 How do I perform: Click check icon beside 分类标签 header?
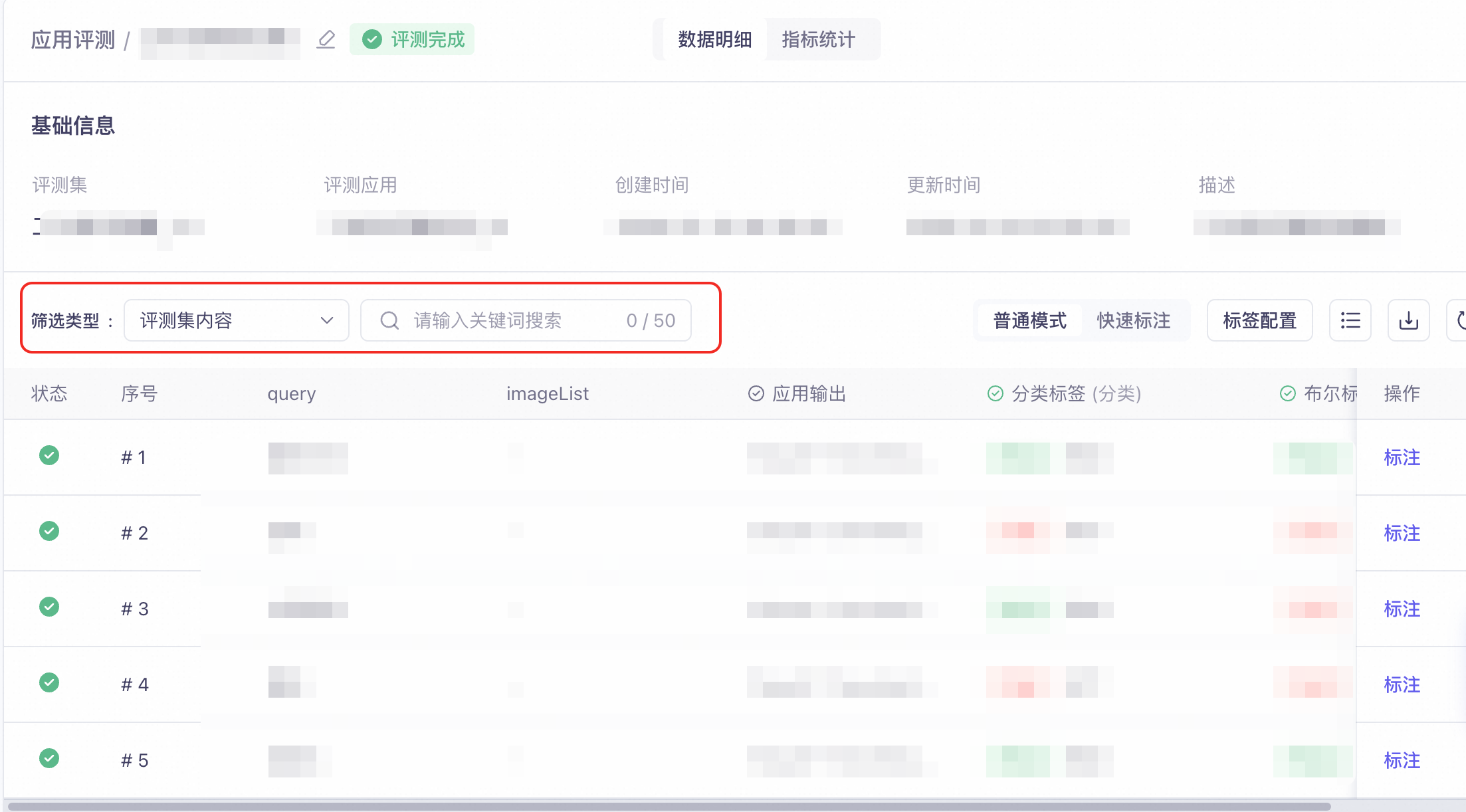995,394
